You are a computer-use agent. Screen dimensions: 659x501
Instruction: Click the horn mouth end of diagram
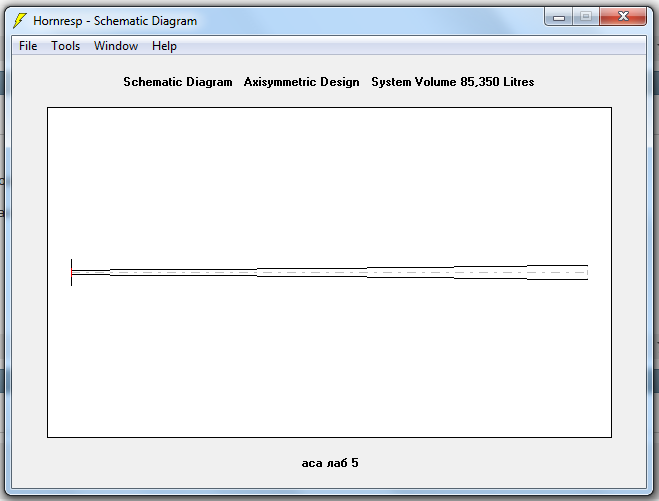(587, 272)
